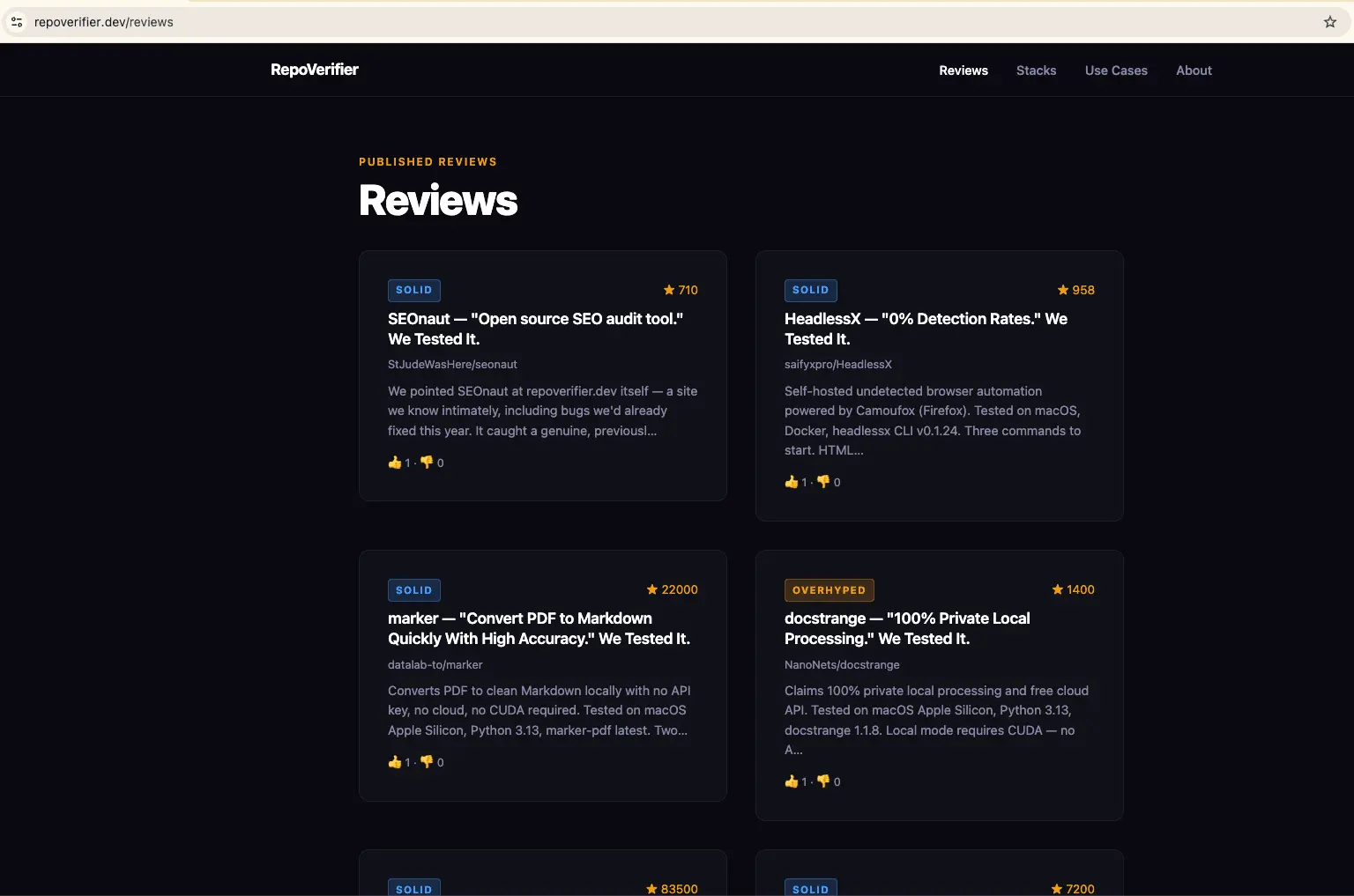This screenshot has width=1354, height=896.
Task: Click the SOLID badge on marker card
Action: click(x=414, y=589)
